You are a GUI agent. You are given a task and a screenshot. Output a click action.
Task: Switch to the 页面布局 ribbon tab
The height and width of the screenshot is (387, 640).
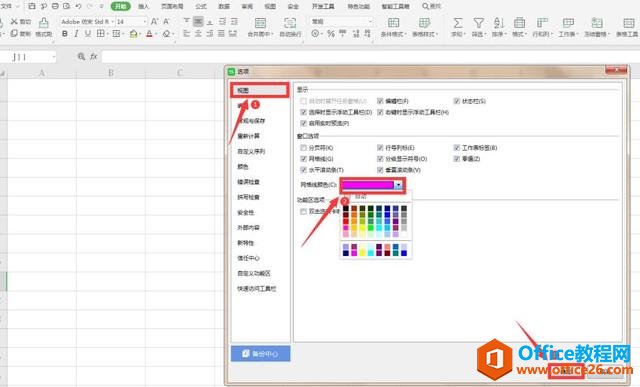tap(172, 7)
